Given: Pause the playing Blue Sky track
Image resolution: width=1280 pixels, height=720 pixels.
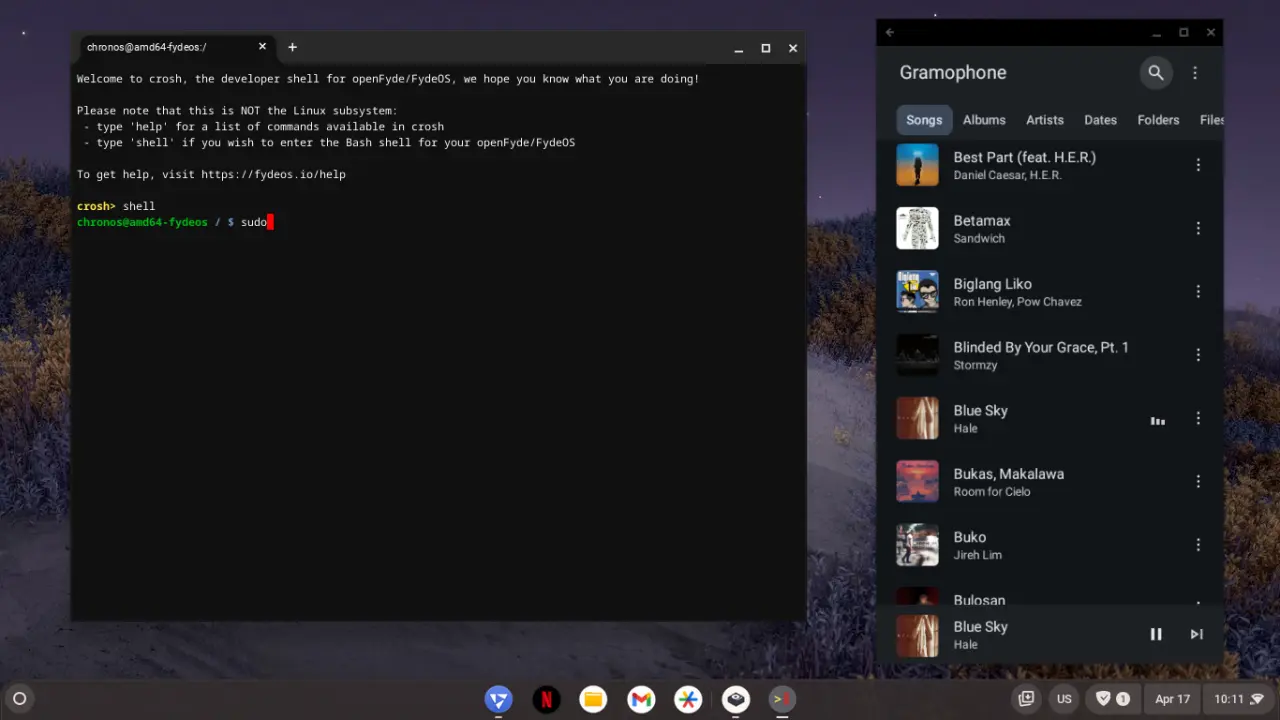Looking at the screenshot, I should pos(1156,634).
